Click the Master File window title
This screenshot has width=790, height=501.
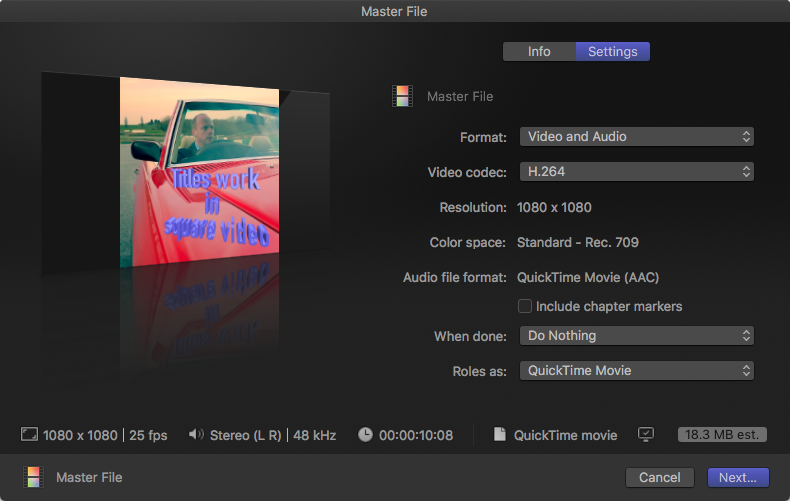(394, 11)
